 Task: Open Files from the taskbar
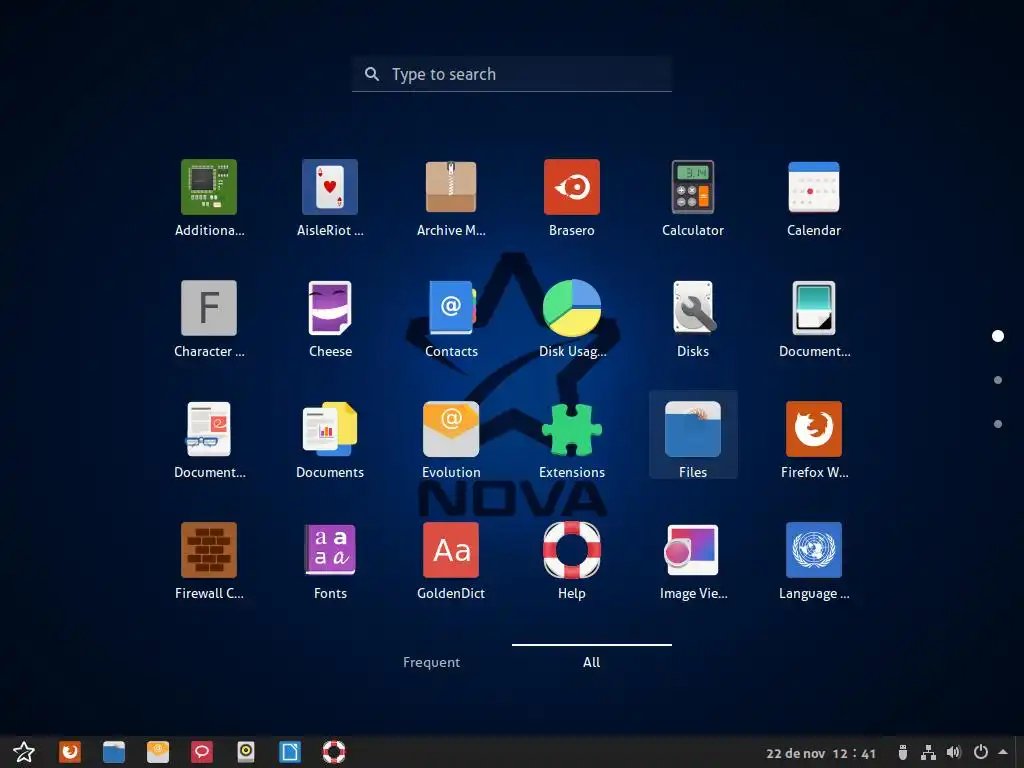coord(114,752)
